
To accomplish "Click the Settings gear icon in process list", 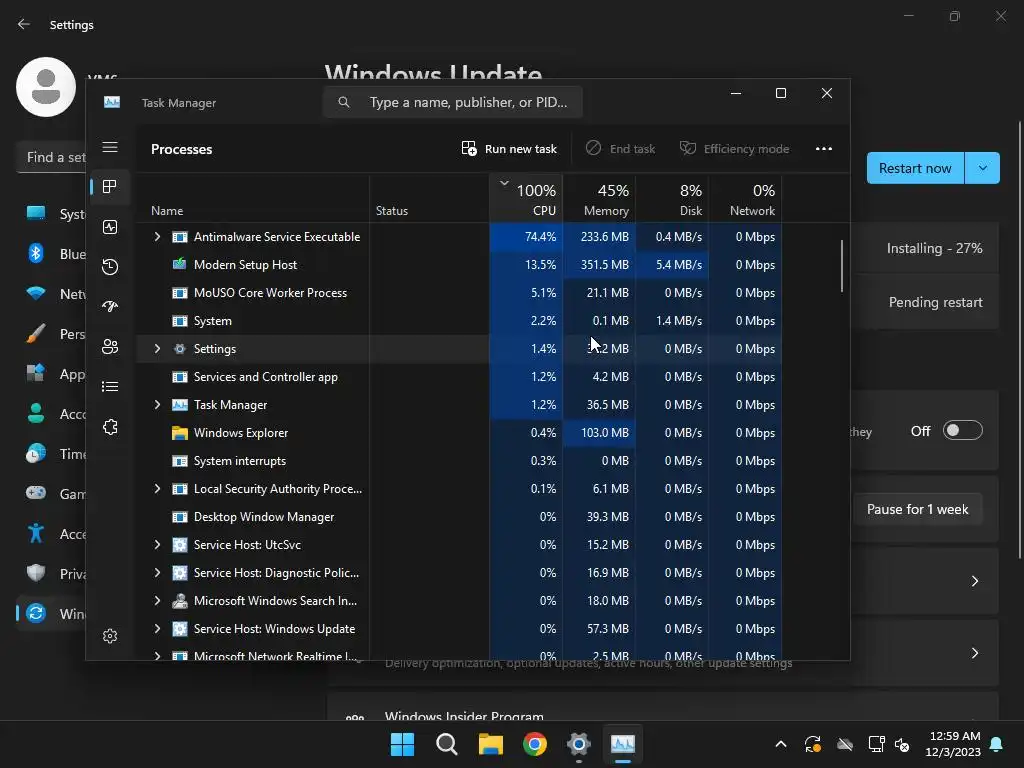I will tap(180, 349).
